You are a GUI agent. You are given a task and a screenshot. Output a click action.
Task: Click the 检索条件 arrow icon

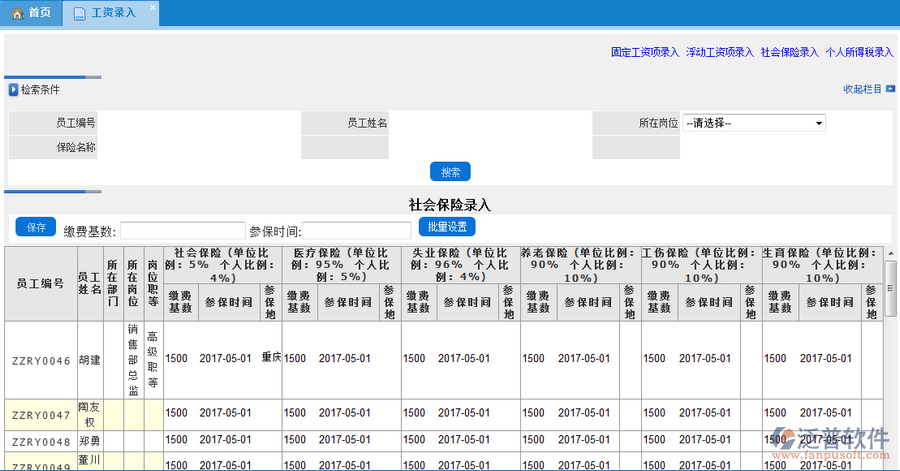[x=13, y=90]
